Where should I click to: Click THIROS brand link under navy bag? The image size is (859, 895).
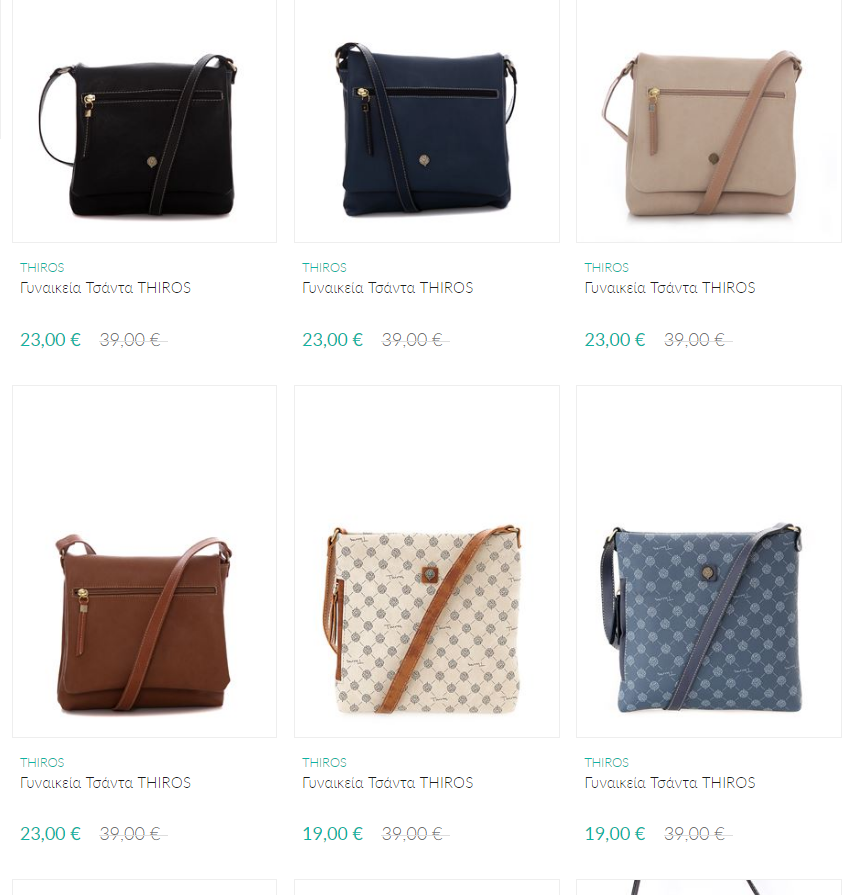coord(324,268)
